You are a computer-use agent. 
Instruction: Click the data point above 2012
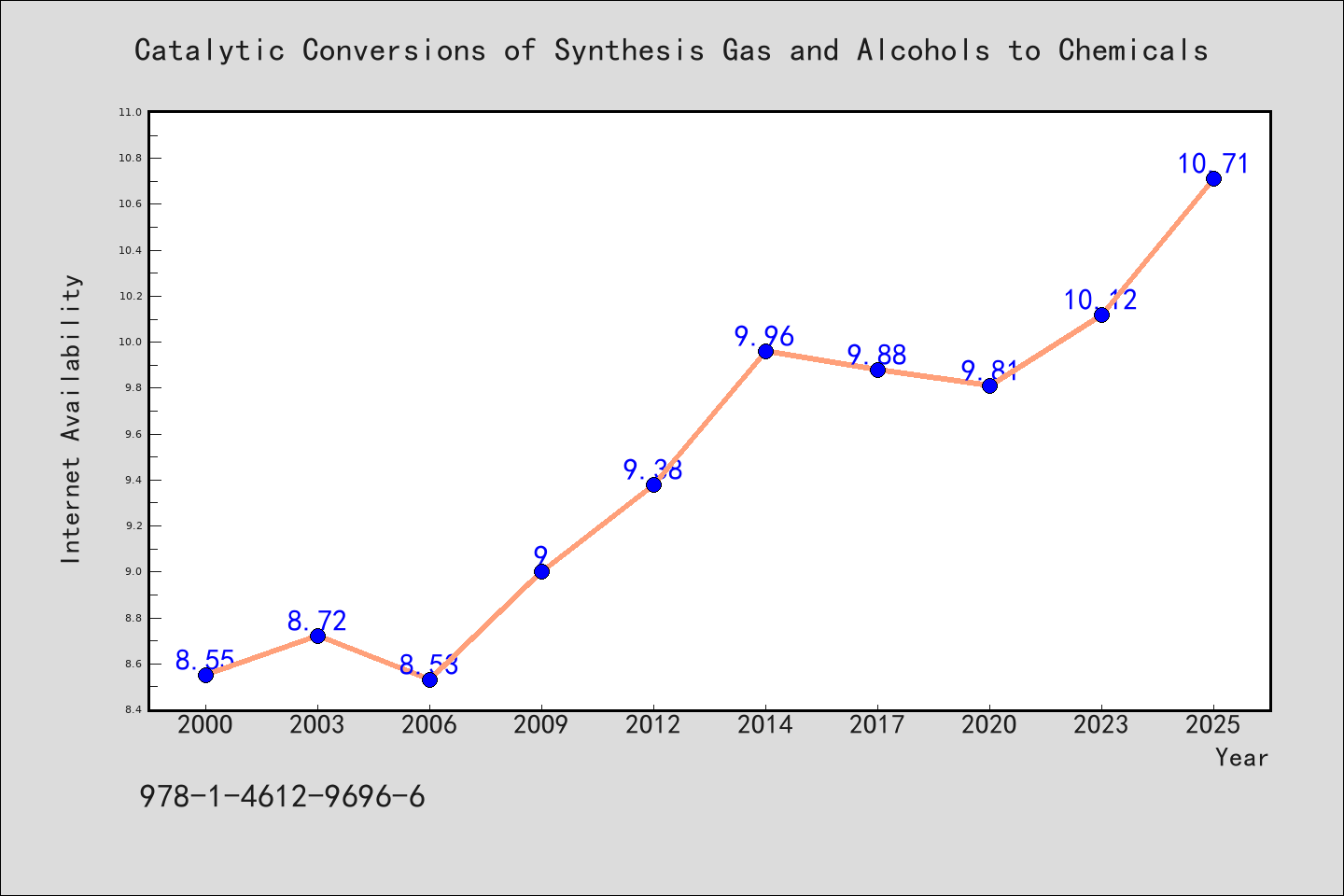coord(653,484)
